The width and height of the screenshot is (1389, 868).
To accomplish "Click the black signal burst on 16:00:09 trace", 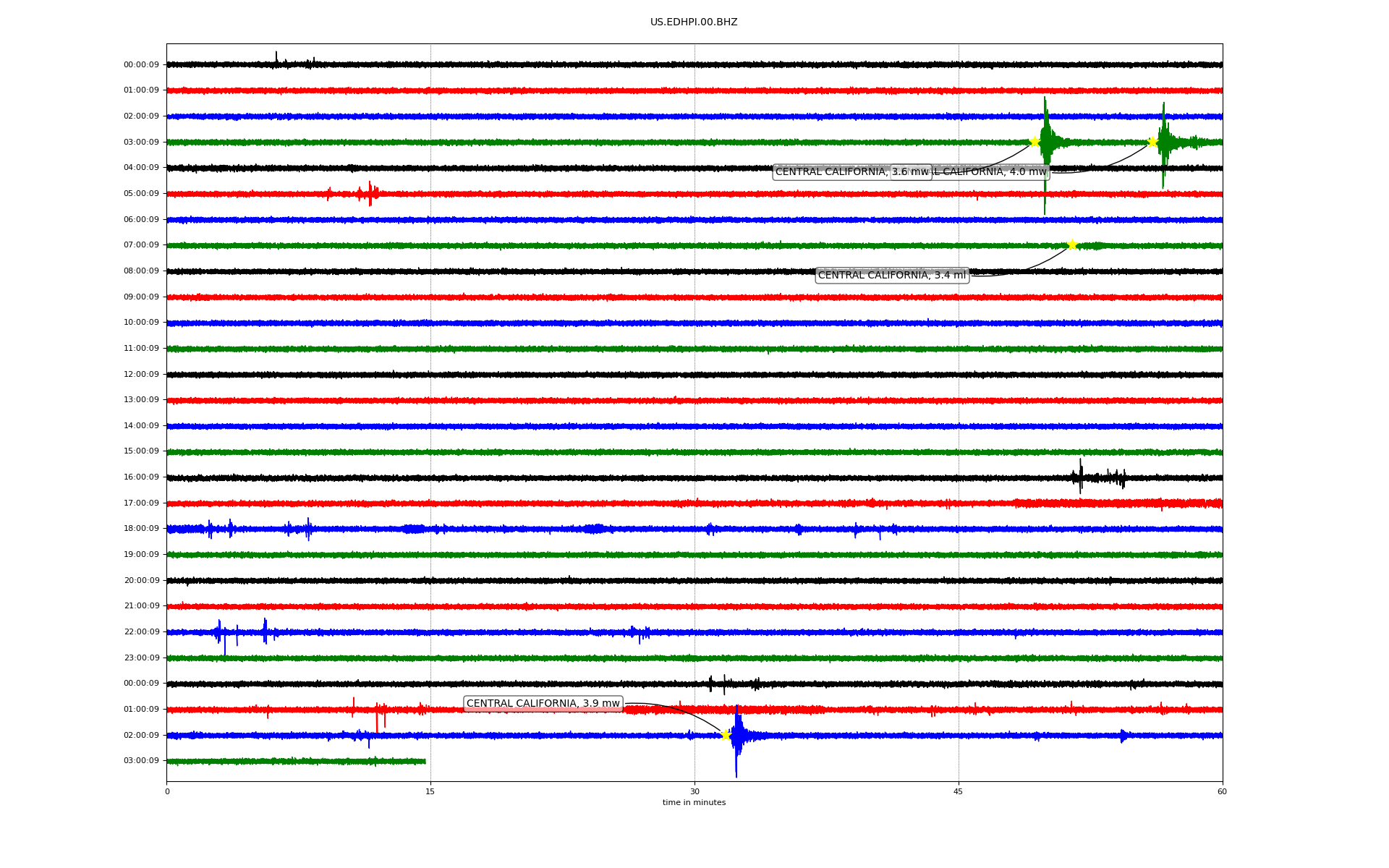I will tap(1081, 476).
